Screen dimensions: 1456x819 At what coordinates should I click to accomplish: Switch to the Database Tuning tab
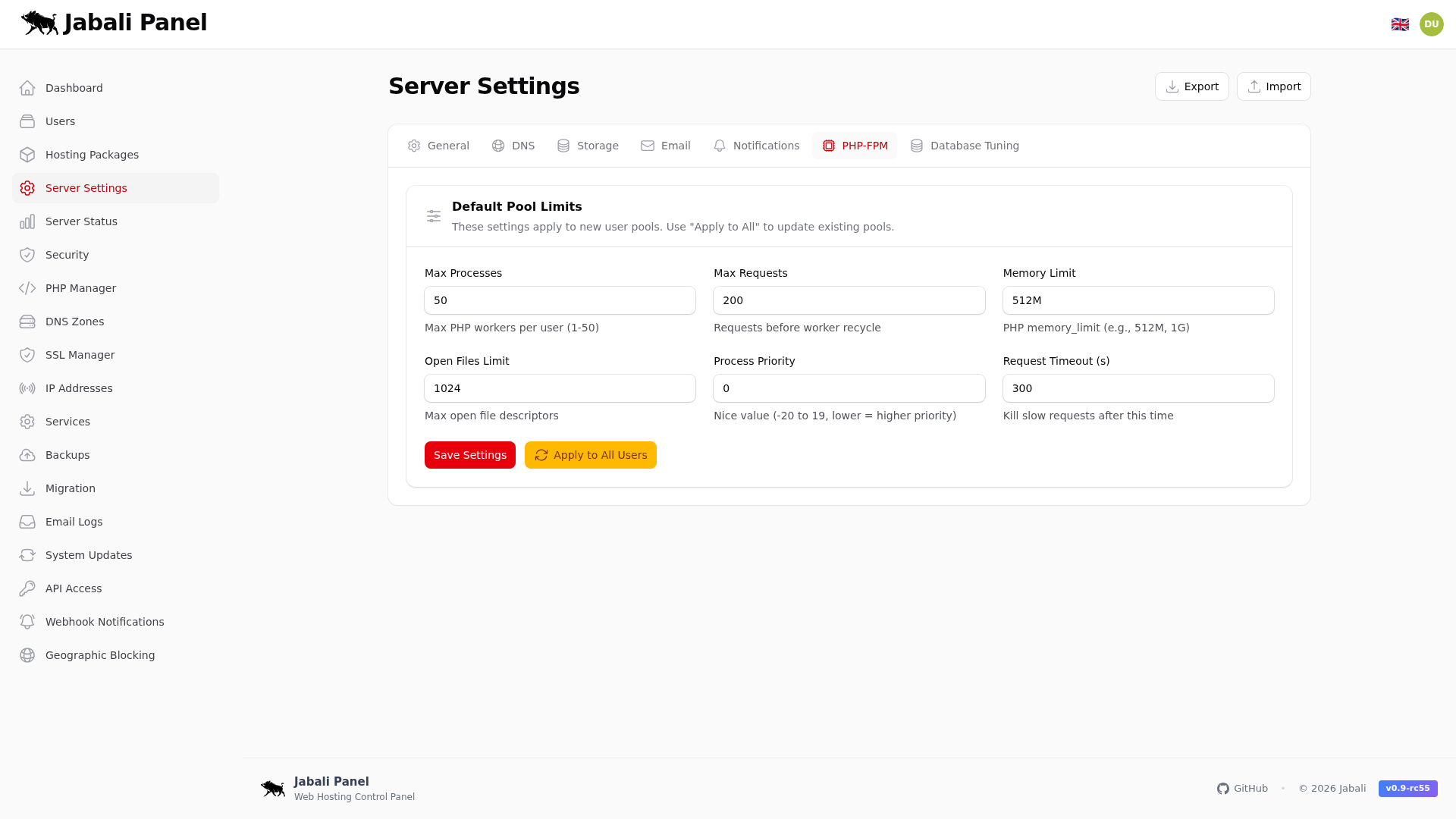965,146
